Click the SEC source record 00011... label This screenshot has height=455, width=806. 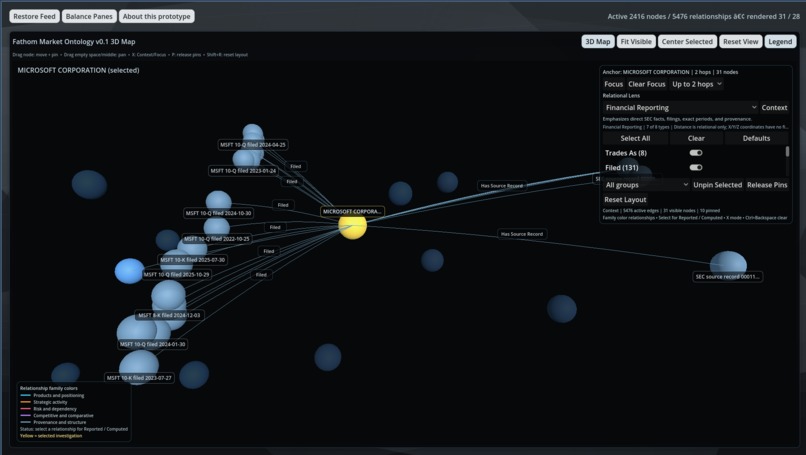727,277
